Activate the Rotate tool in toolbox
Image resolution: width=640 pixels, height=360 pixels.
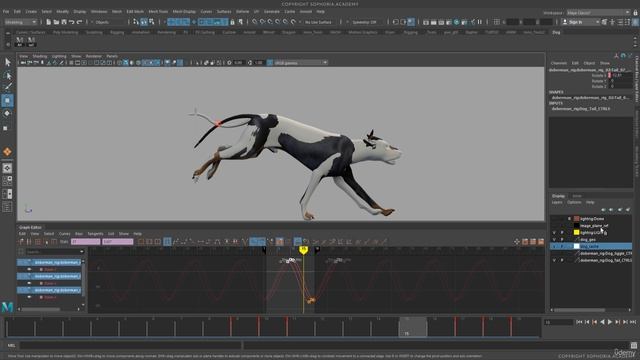click(7, 113)
